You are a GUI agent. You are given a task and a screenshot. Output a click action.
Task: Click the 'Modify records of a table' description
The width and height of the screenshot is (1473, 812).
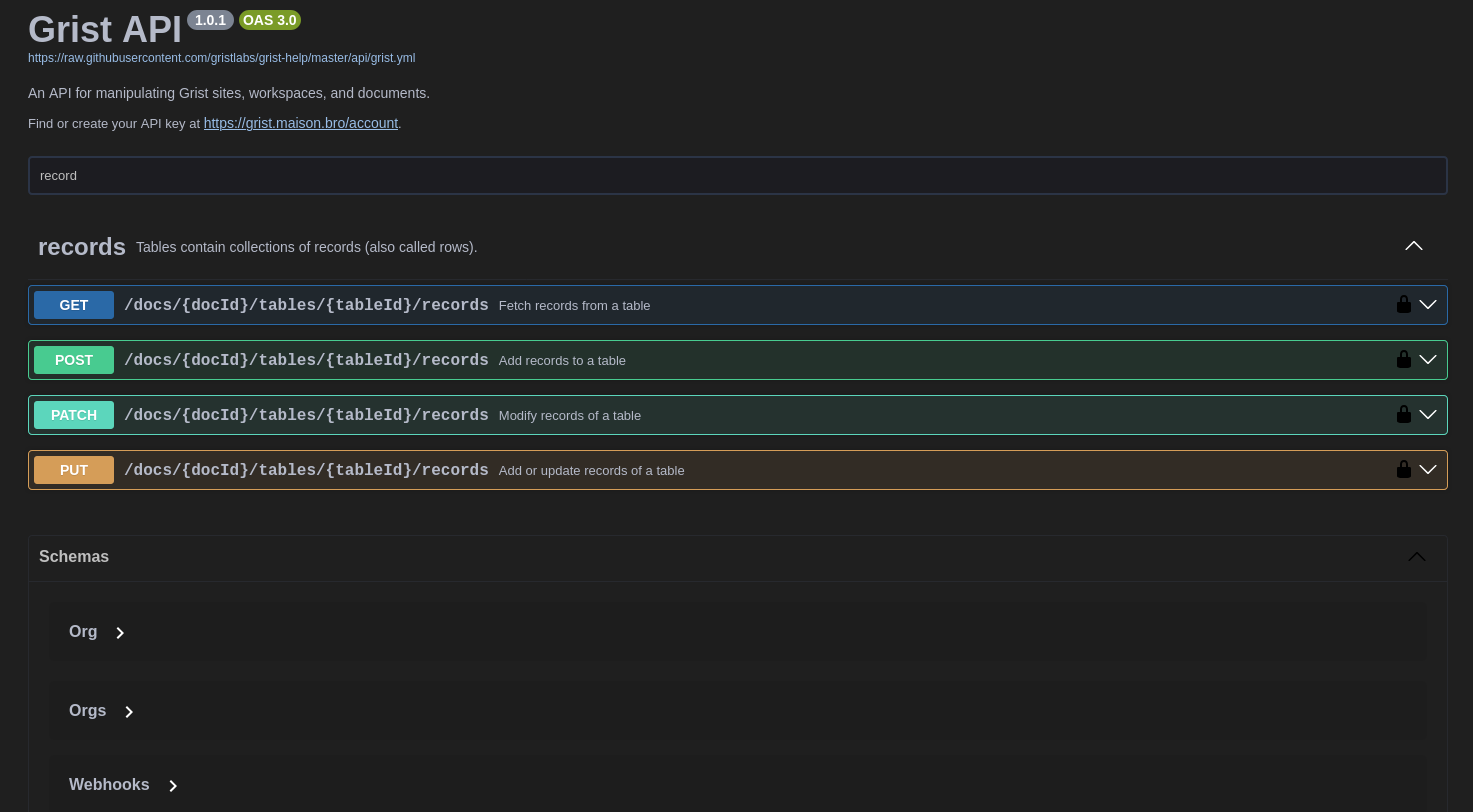tap(570, 416)
